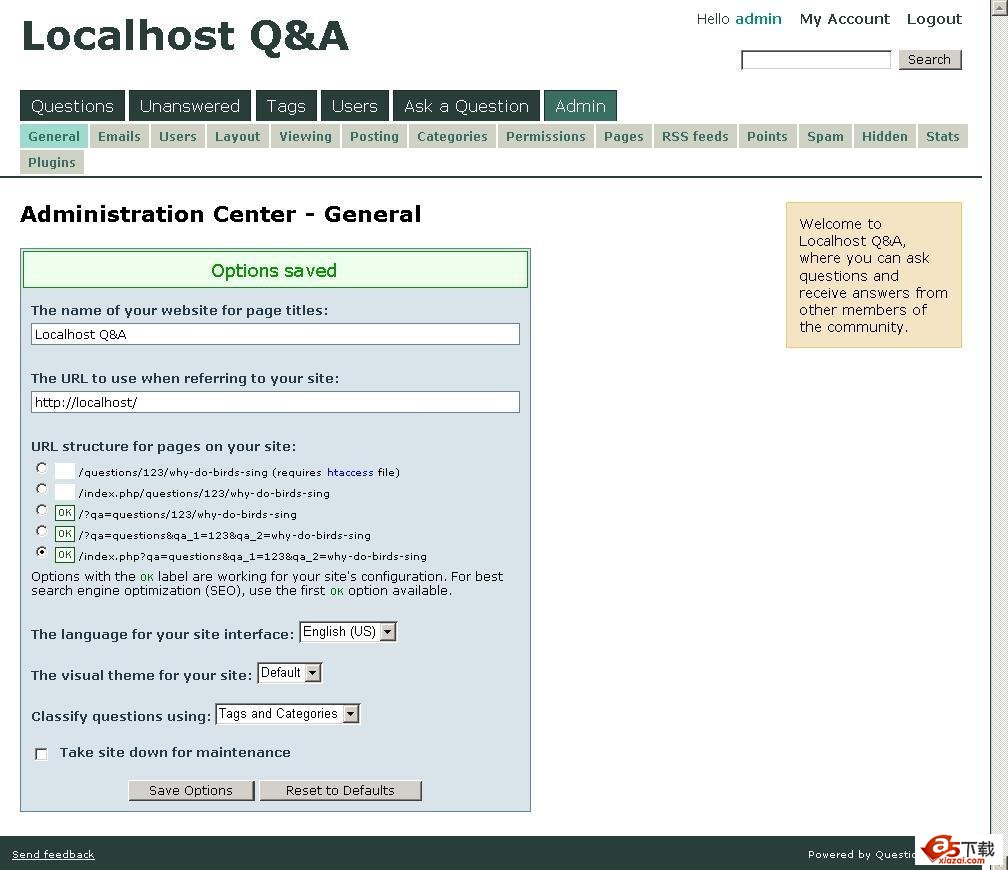
Task: Click the Welcome to Localhost Q&A sidebar text
Action: pyautogui.click(x=873, y=275)
